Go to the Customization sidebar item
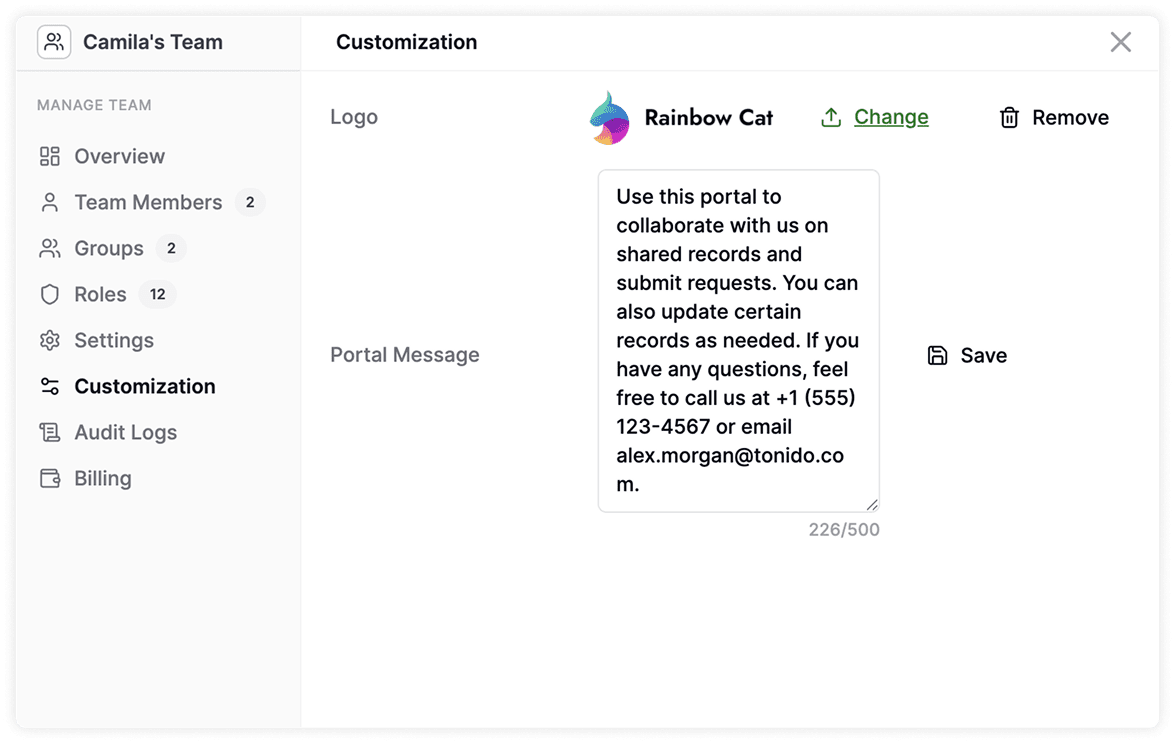1176x744 pixels. point(144,386)
